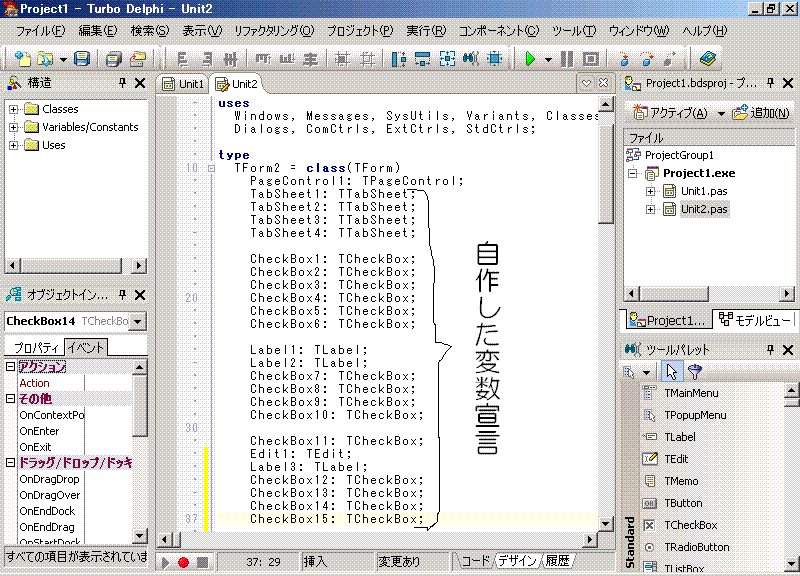This screenshot has height=576, width=800.
Task: Click the binoculars toolbar icon
Action: point(470,59)
